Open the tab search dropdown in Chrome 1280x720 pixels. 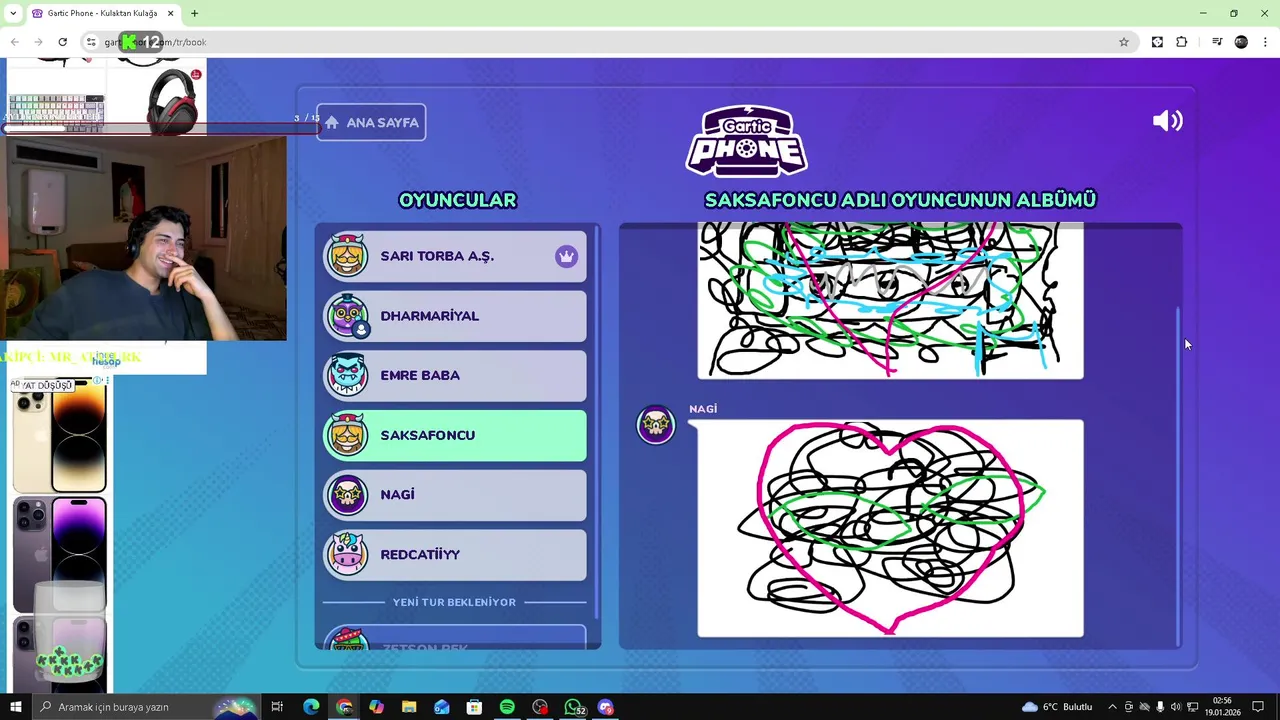click(12, 13)
